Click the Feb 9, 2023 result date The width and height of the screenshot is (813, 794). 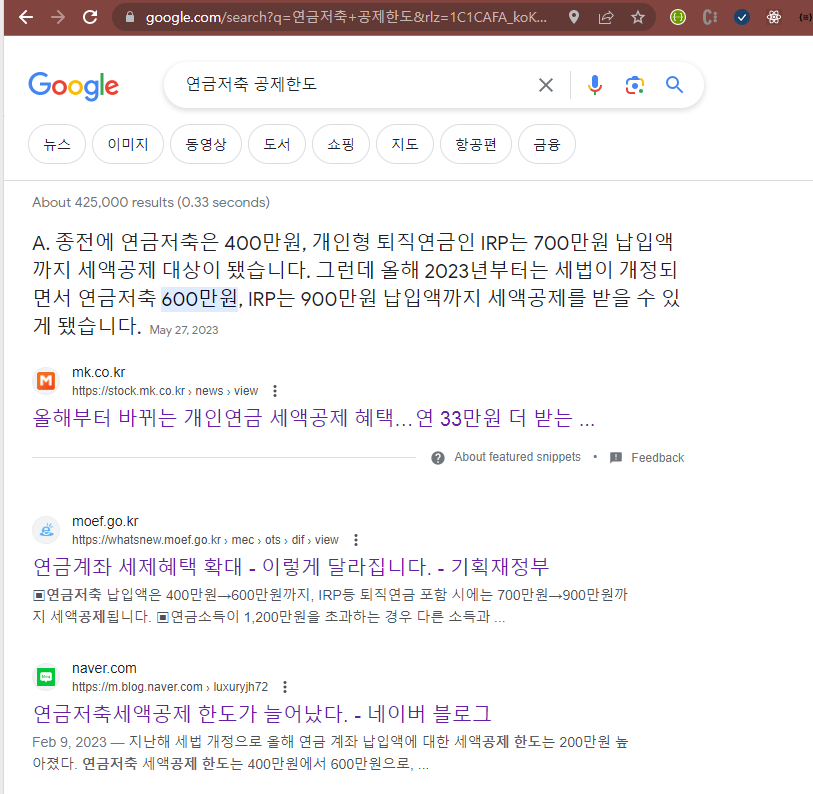(x=69, y=742)
